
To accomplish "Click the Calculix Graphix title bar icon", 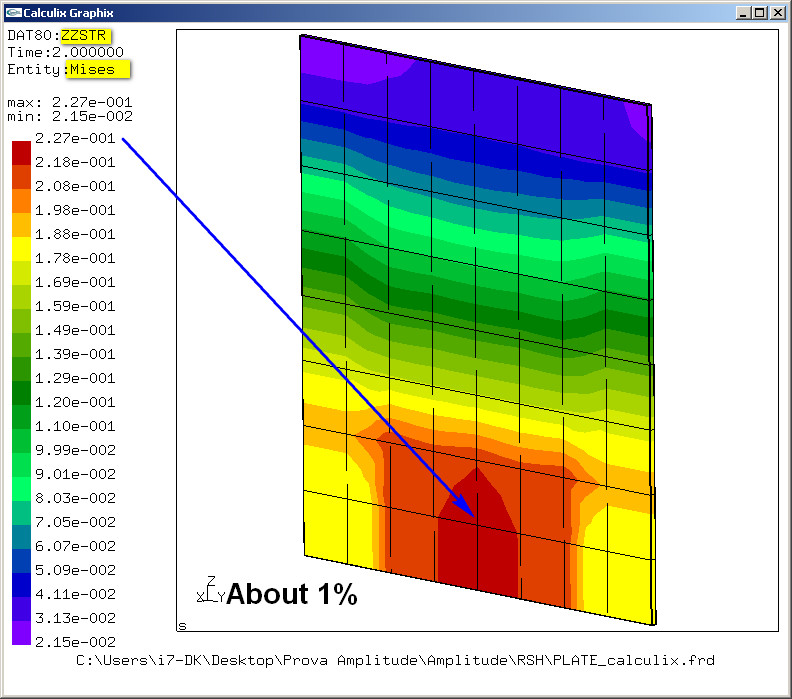I will coord(14,13).
